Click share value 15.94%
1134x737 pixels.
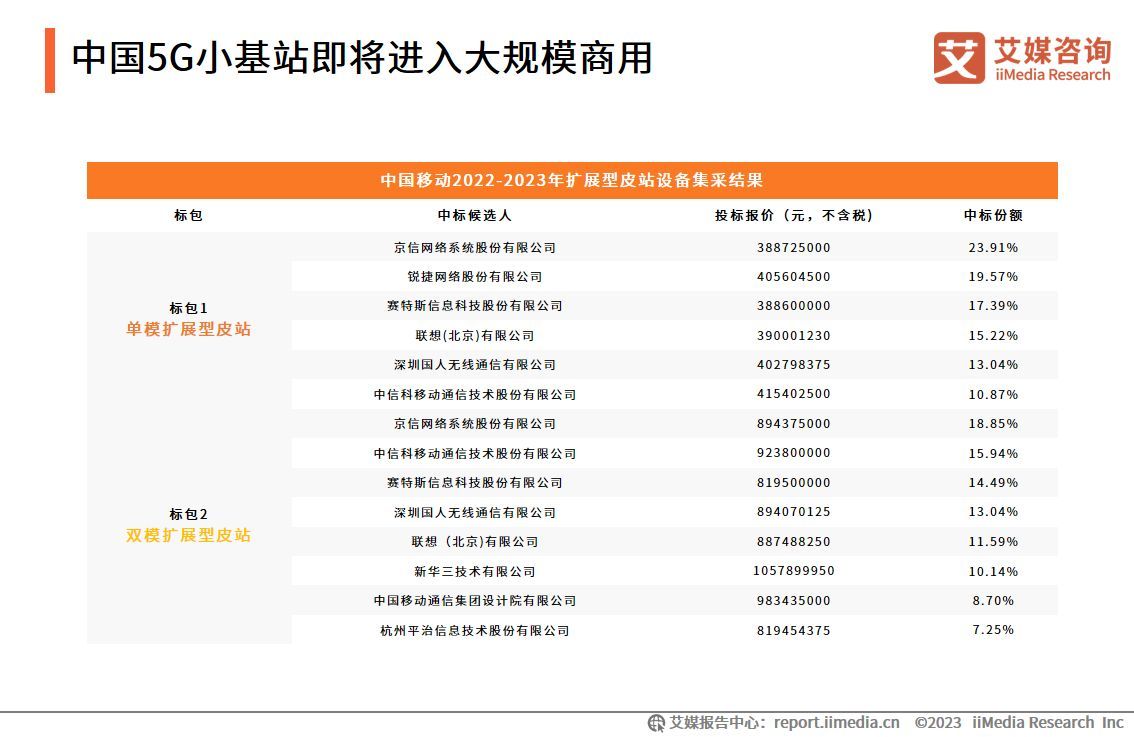(x=994, y=453)
